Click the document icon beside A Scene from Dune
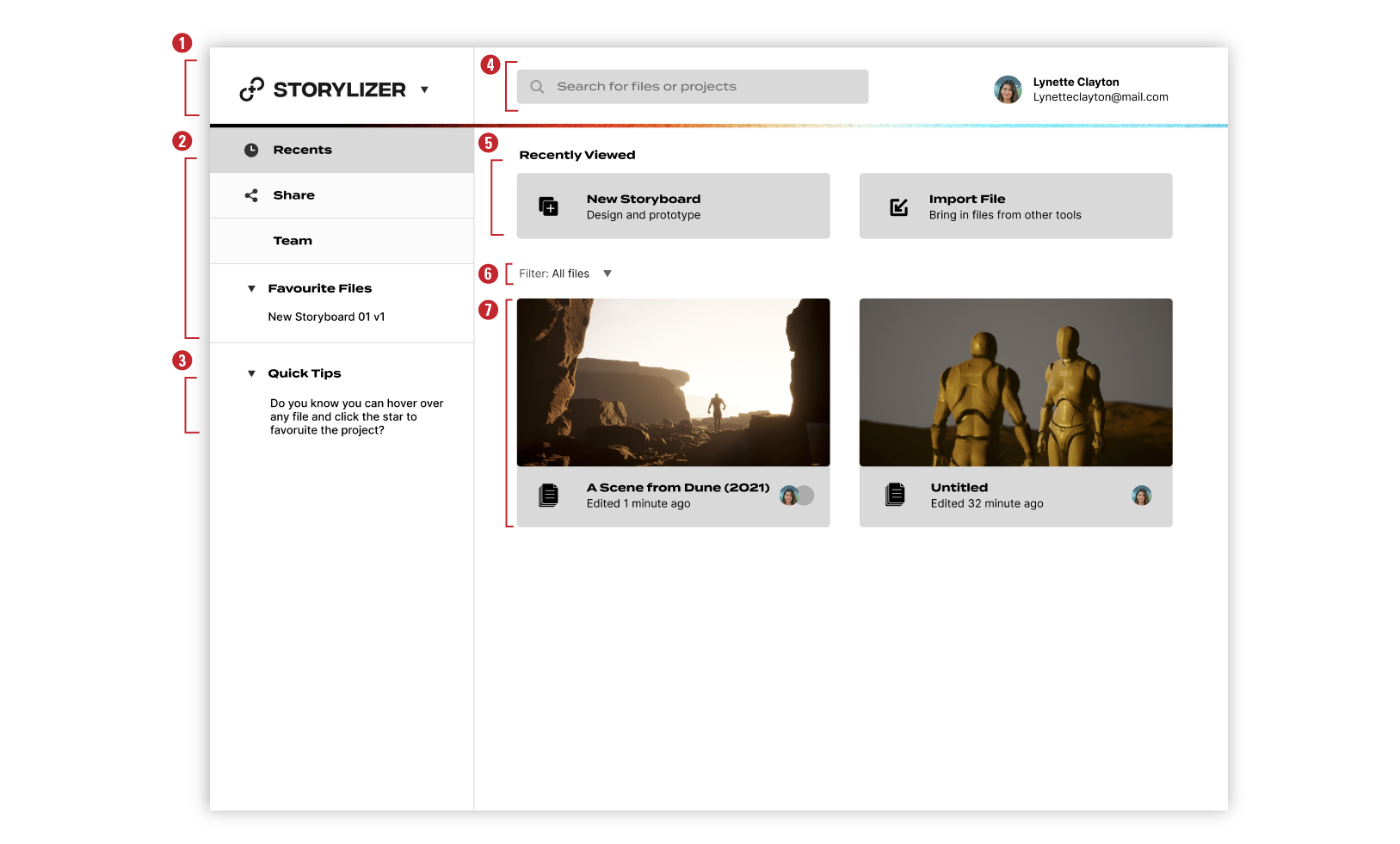The width and height of the screenshot is (1400, 844). click(548, 496)
